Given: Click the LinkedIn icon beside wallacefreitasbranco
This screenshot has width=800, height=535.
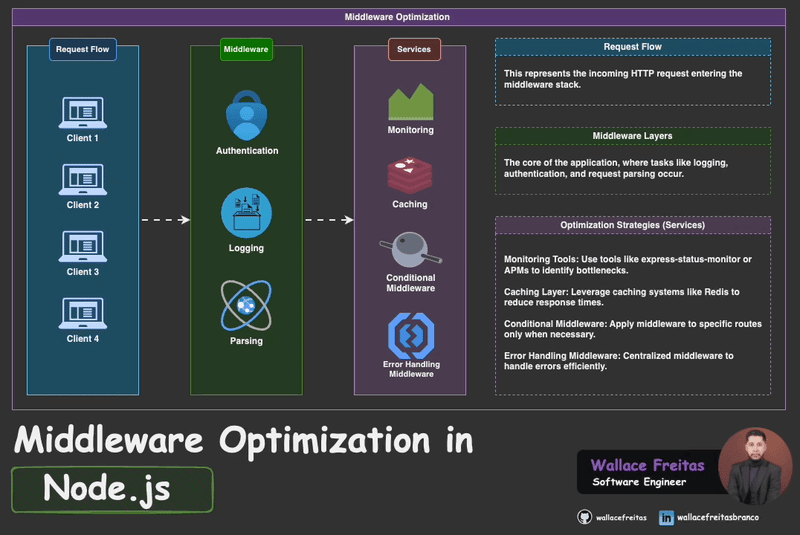Looking at the screenshot, I should click(x=666, y=518).
